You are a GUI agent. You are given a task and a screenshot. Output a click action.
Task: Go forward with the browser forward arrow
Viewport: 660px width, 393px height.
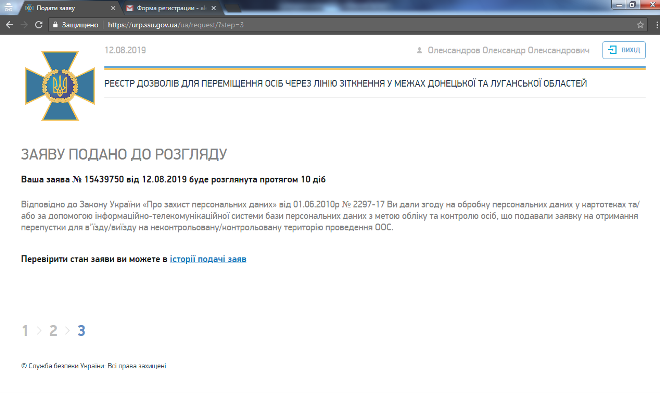click(24, 25)
